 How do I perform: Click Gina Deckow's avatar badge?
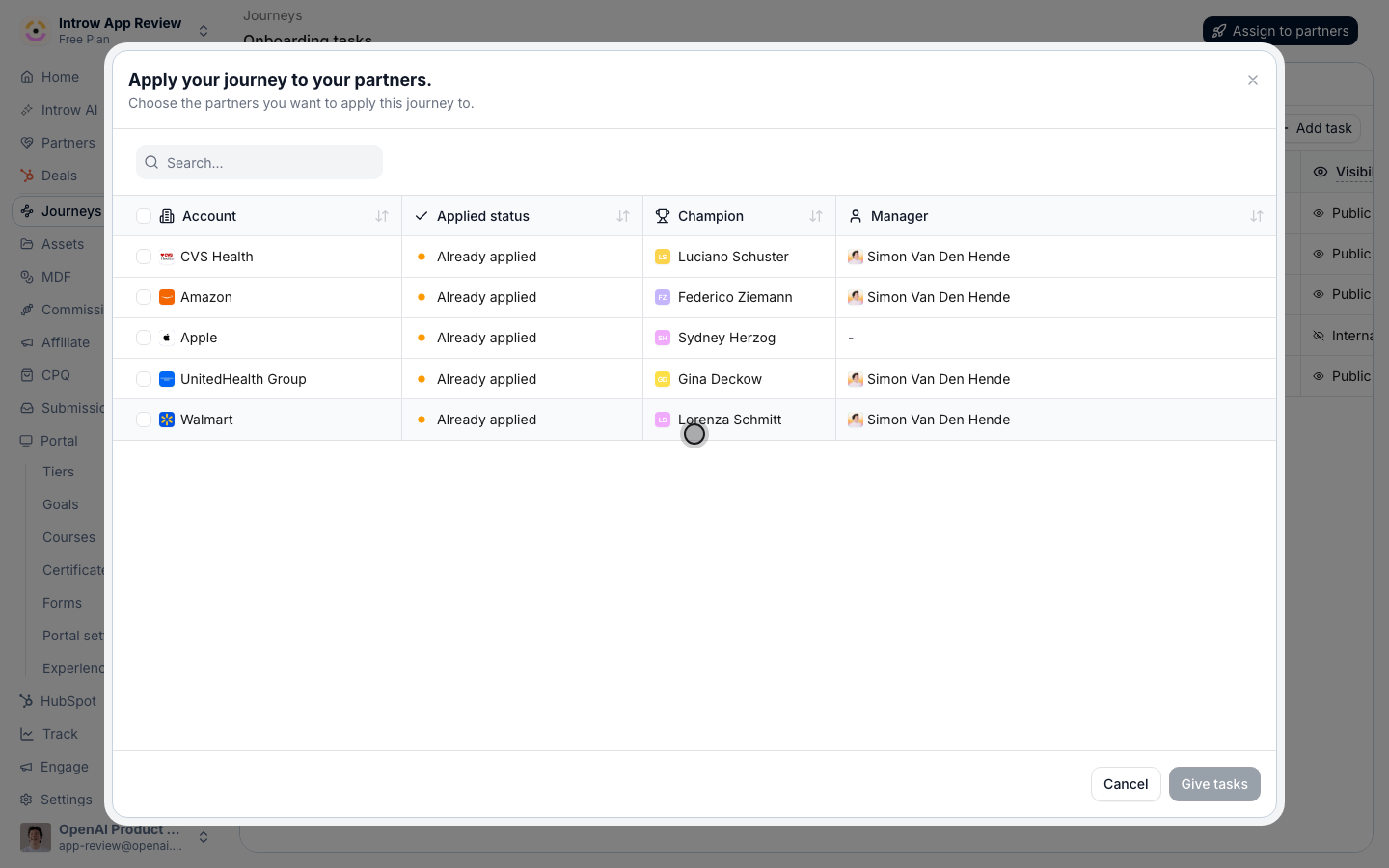click(x=663, y=379)
